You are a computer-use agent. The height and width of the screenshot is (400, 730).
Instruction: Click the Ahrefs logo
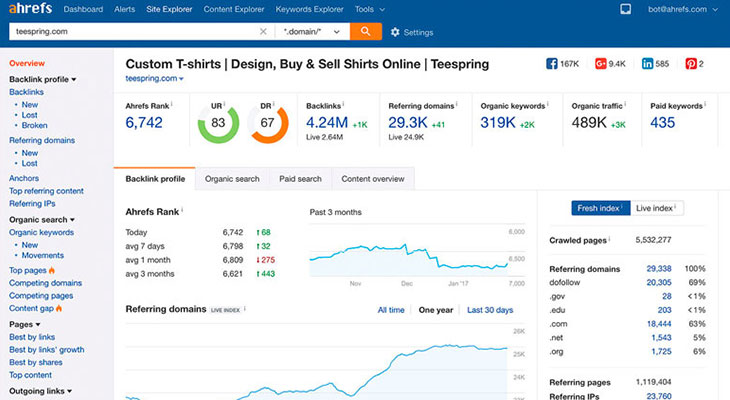click(x=30, y=9)
